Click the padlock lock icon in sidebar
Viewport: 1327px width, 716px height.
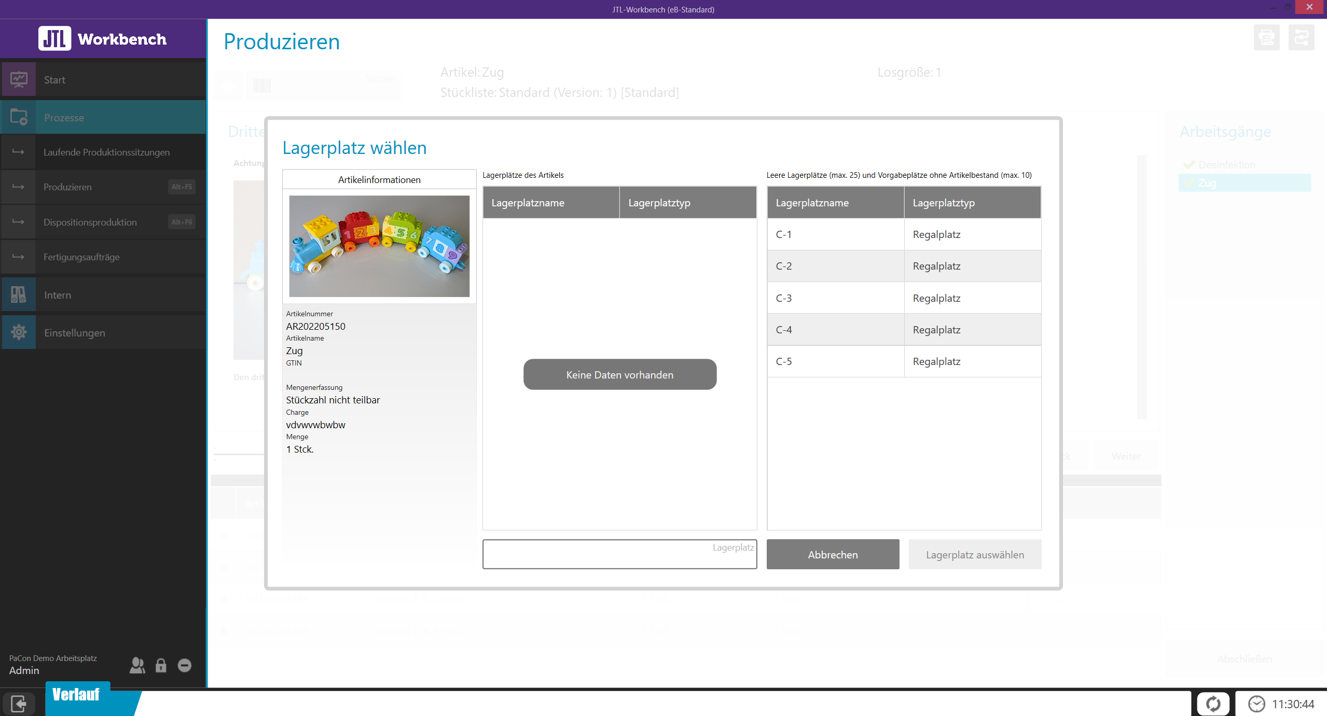[x=161, y=665]
